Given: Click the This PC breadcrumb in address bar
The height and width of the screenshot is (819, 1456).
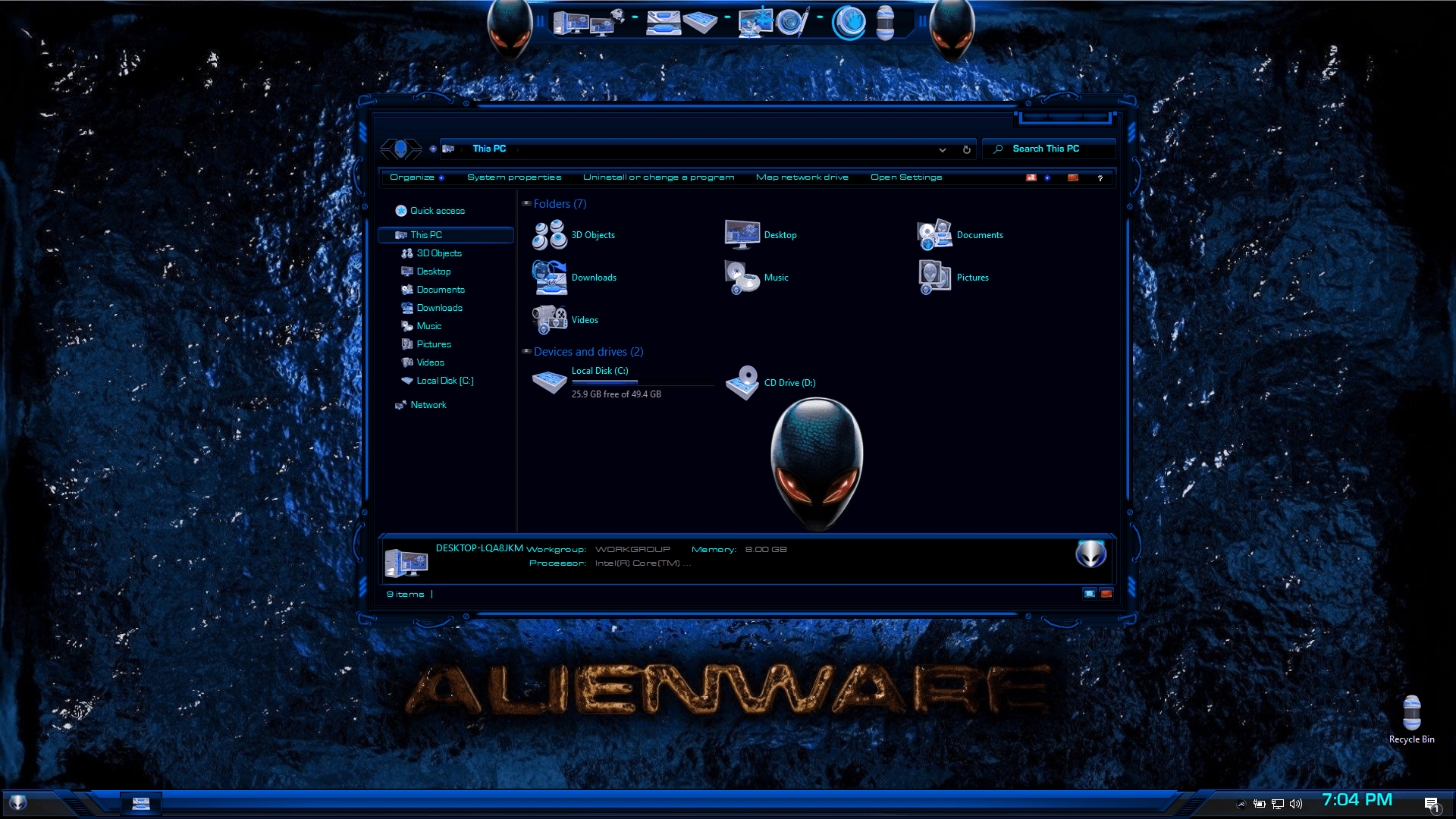Looking at the screenshot, I should 489,149.
